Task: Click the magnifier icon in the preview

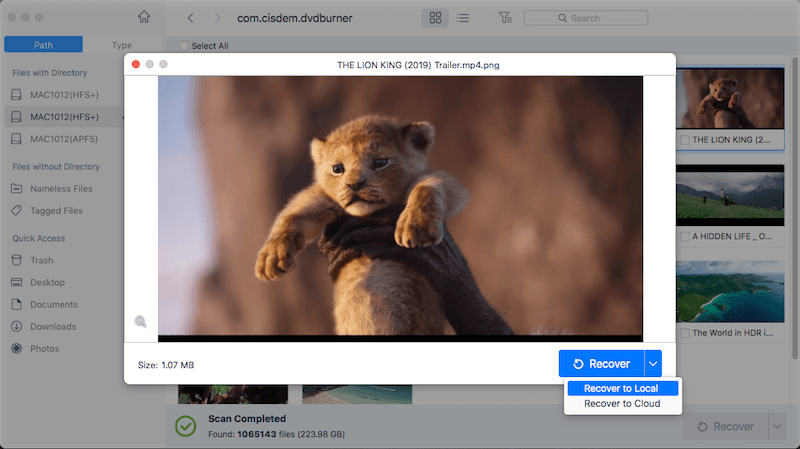Action: coord(141,321)
